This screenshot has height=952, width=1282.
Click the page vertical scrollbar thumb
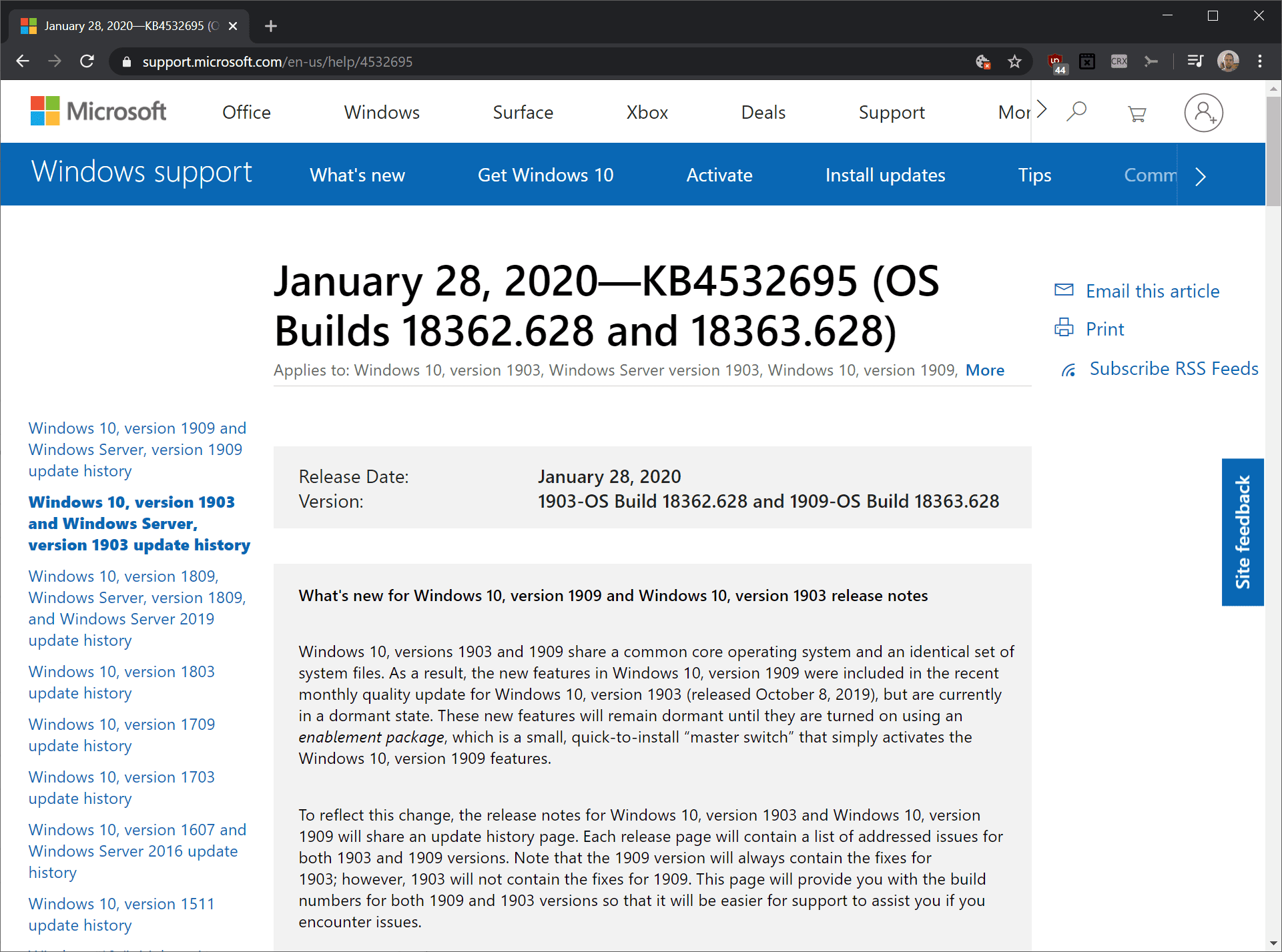pyautogui.click(x=1273, y=152)
